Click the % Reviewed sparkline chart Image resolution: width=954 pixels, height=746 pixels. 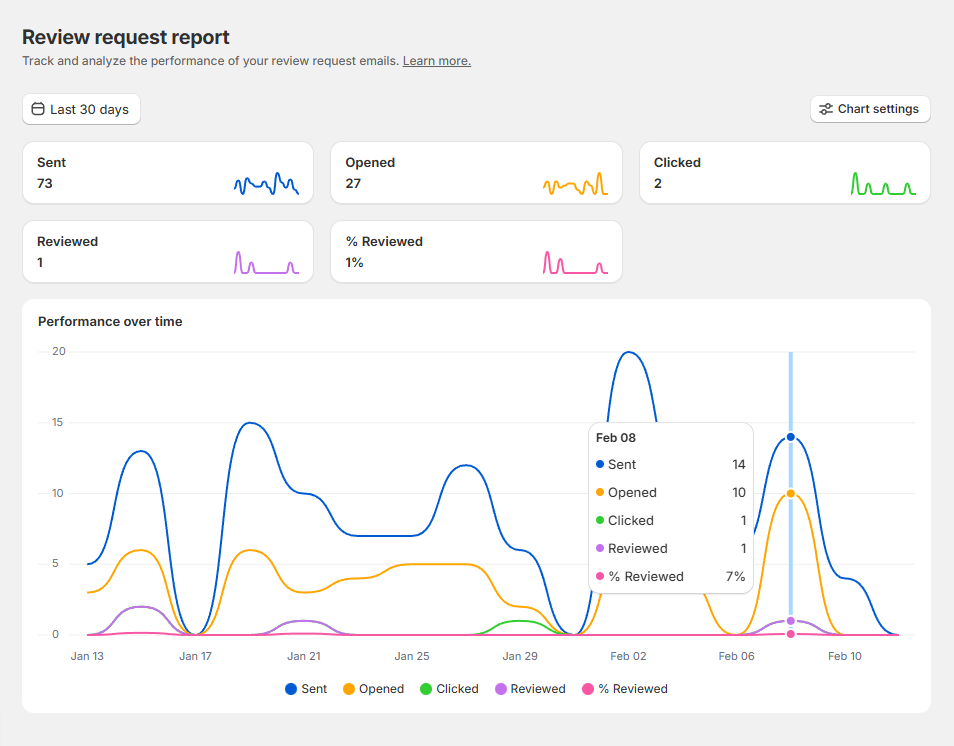click(575, 263)
